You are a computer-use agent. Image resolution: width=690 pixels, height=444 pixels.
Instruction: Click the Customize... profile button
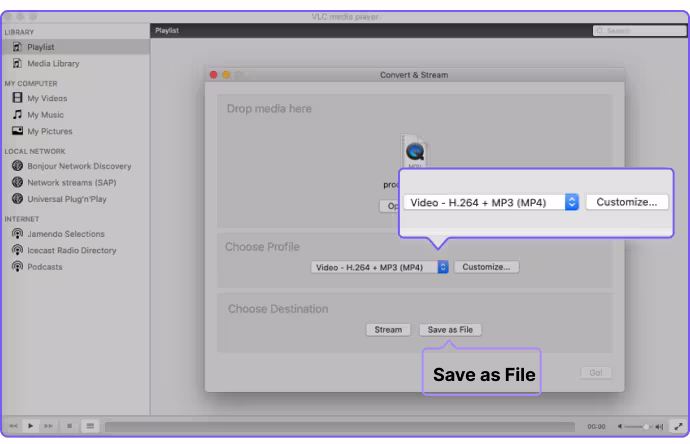486,267
